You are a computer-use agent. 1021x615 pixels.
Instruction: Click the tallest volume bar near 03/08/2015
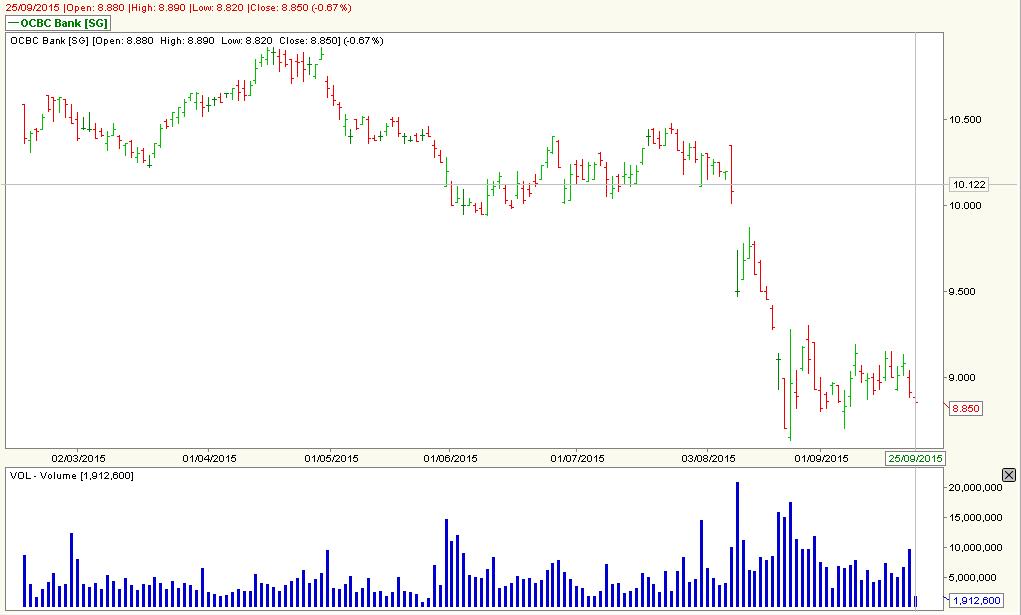point(737,540)
